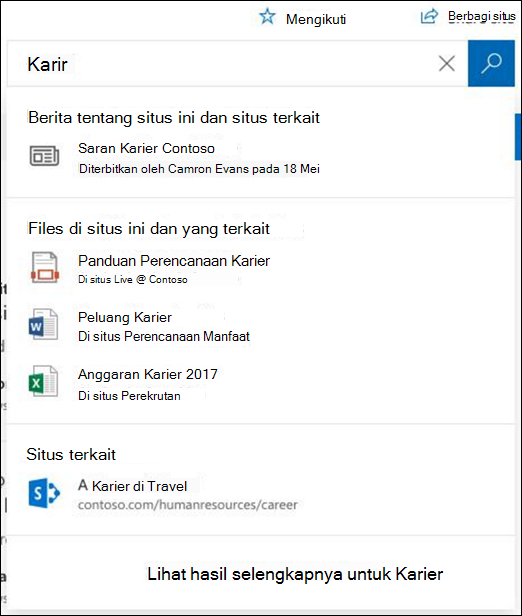The image size is (522, 616).
Task: Click the Word document icon
Action: (43, 324)
